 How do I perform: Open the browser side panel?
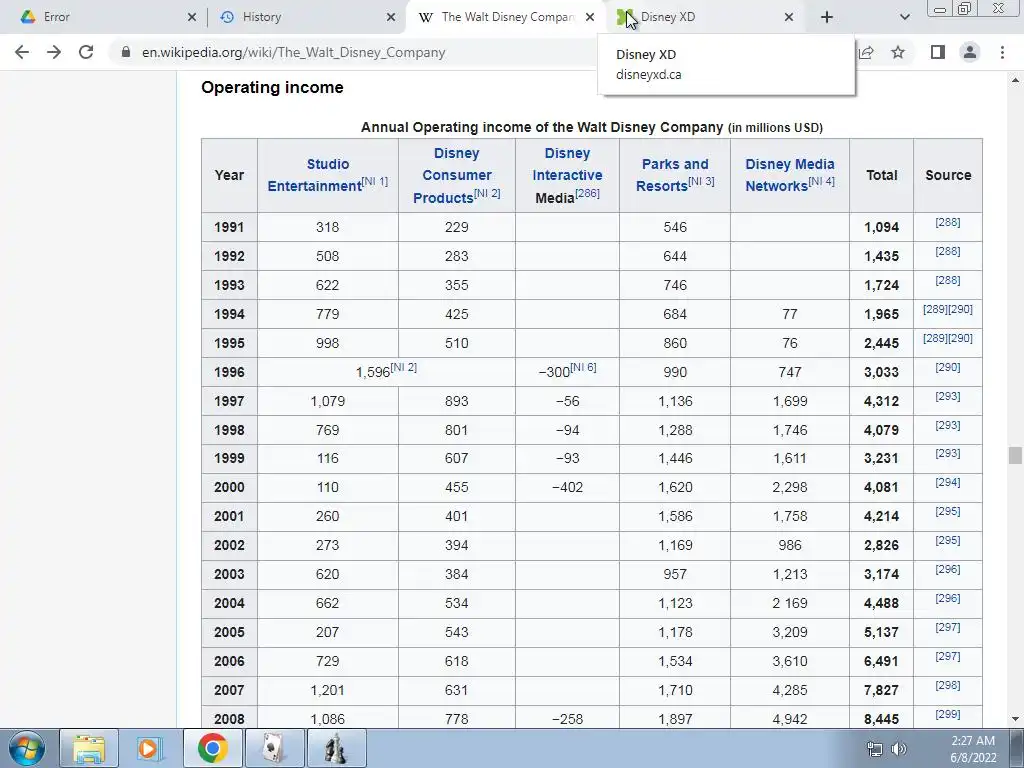[x=938, y=52]
